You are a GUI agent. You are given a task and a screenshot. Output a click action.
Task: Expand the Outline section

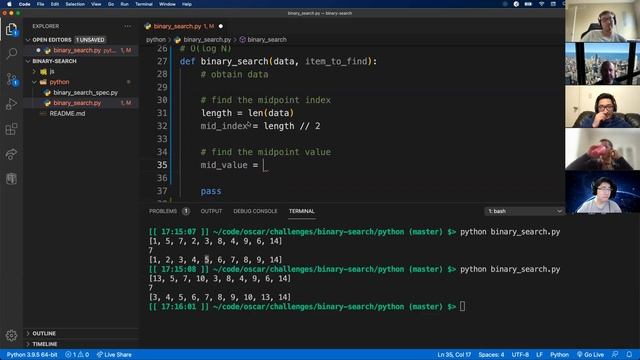[x=44, y=333]
